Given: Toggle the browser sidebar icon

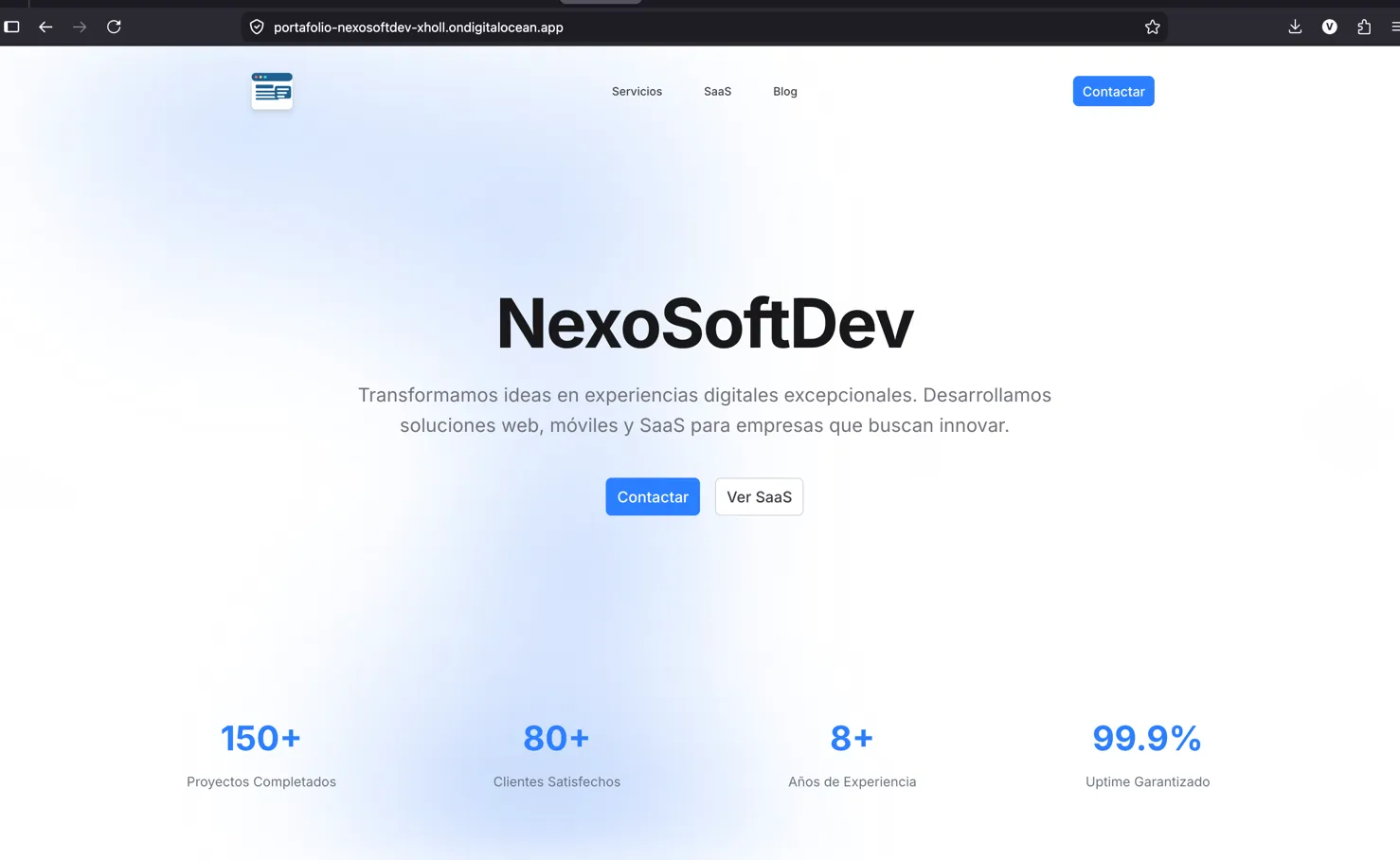Looking at the screenshot, I should tap(11, 27).
